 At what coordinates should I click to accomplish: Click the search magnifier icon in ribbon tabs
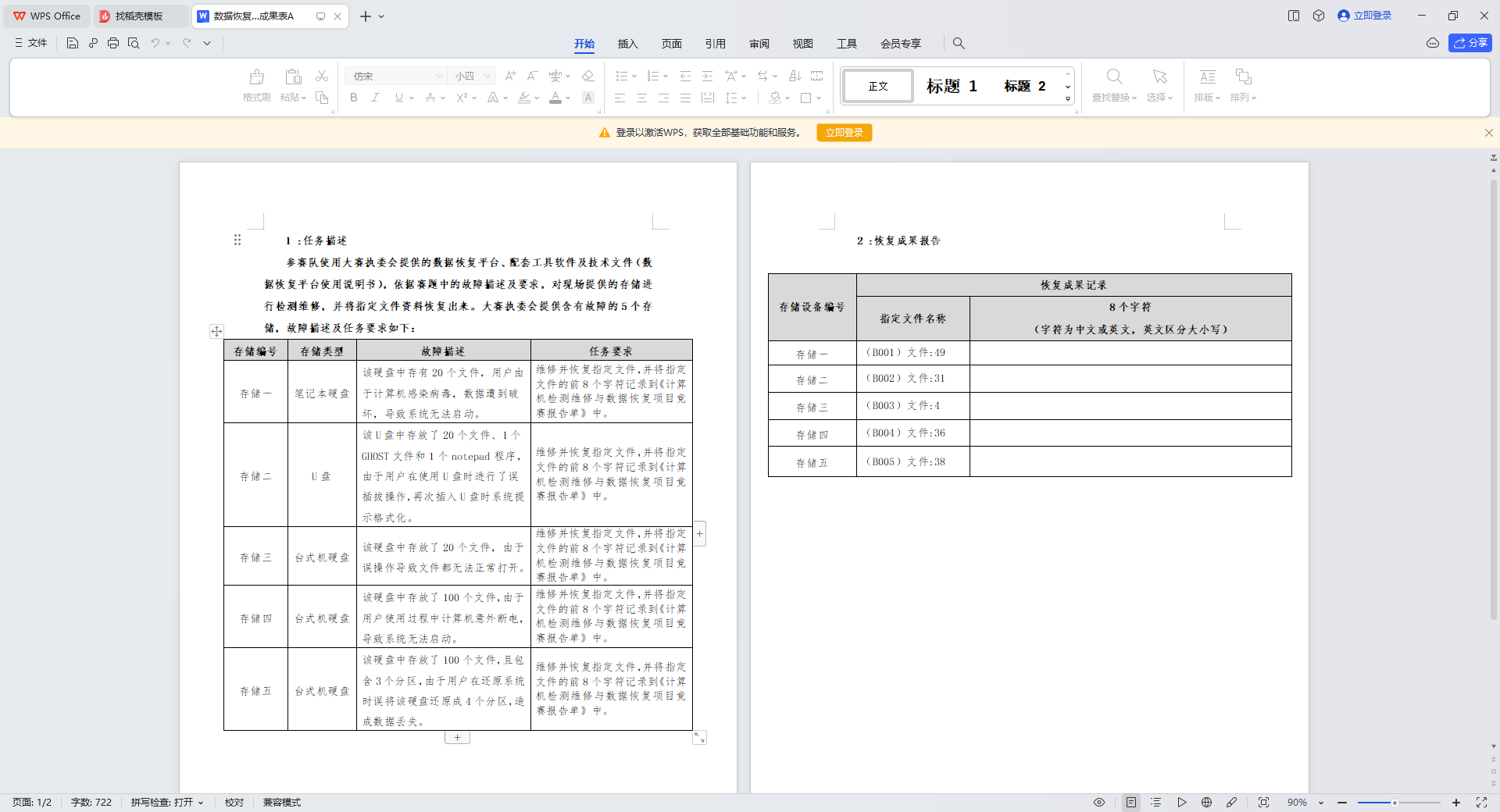point(959,44)
